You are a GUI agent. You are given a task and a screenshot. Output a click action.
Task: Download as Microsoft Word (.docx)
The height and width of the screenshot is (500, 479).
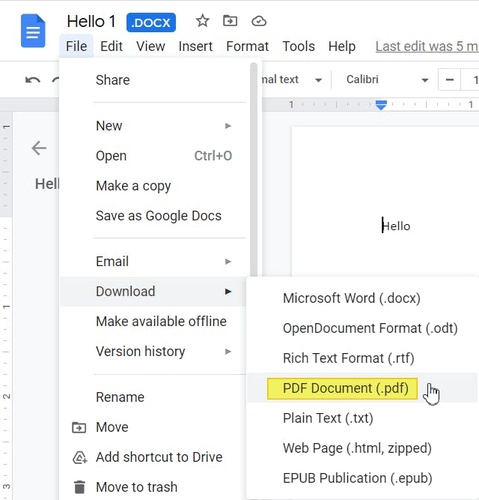(x=362, y=298)
